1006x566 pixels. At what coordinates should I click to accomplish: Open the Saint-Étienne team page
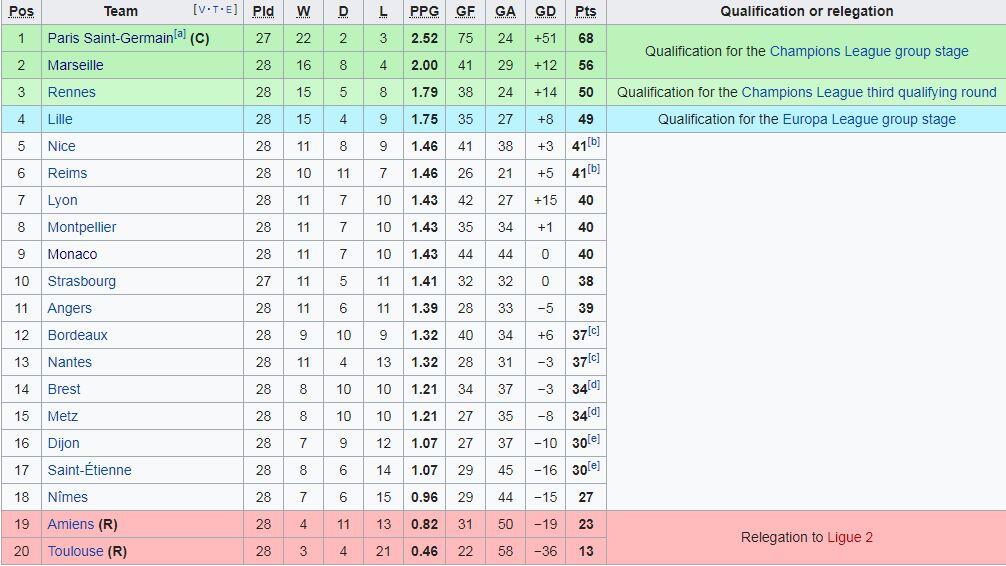89,470
